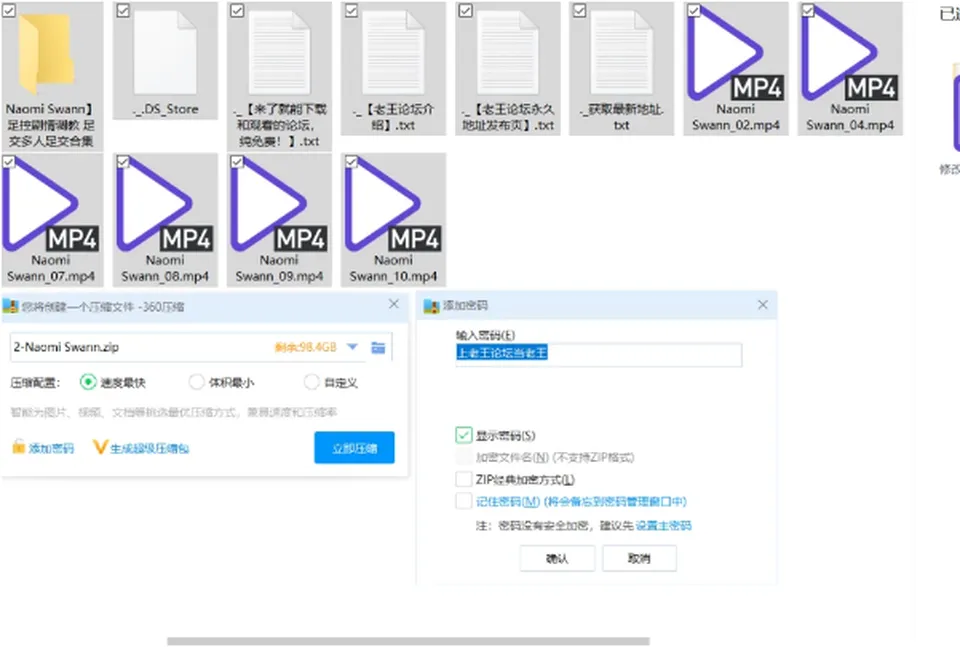Click the Naomi Swann_07.mp4 file icon
The height and width of the screenshot is (647, 960).
[50, 204]
